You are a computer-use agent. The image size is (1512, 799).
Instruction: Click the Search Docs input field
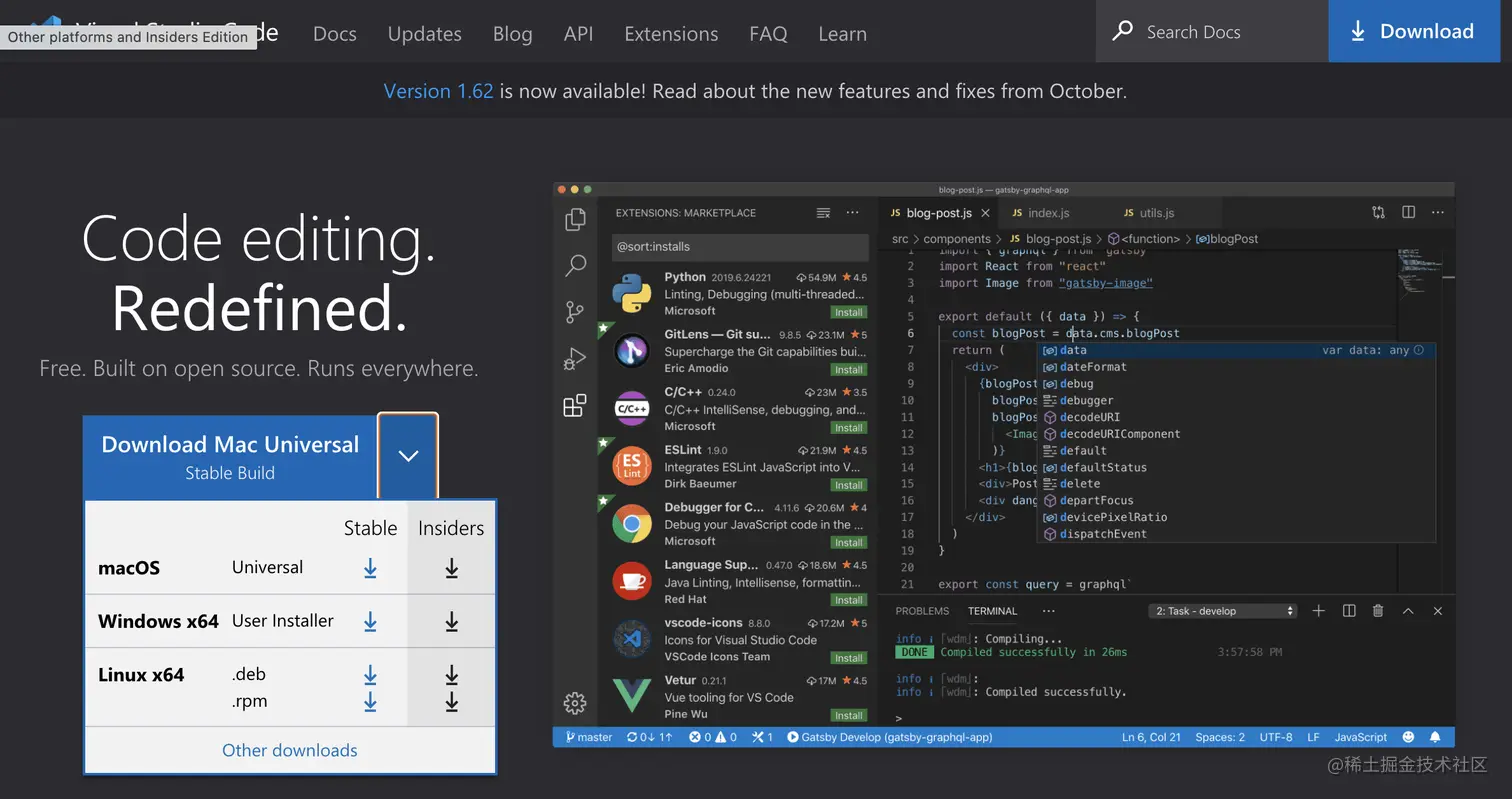1212,31
